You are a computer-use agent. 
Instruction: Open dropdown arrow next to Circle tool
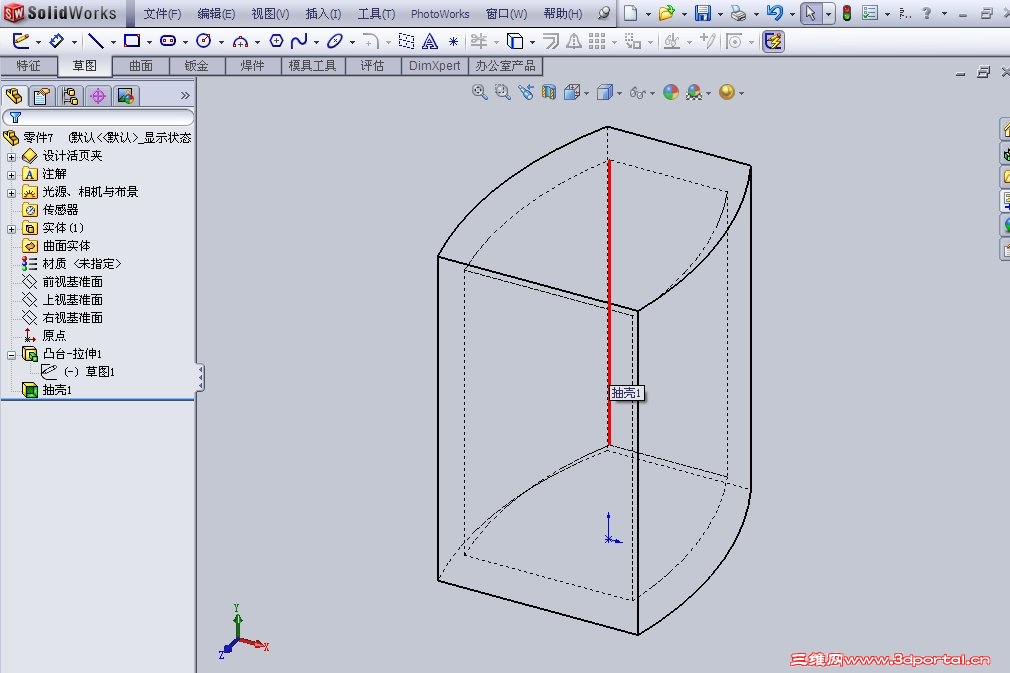[222, 43]
